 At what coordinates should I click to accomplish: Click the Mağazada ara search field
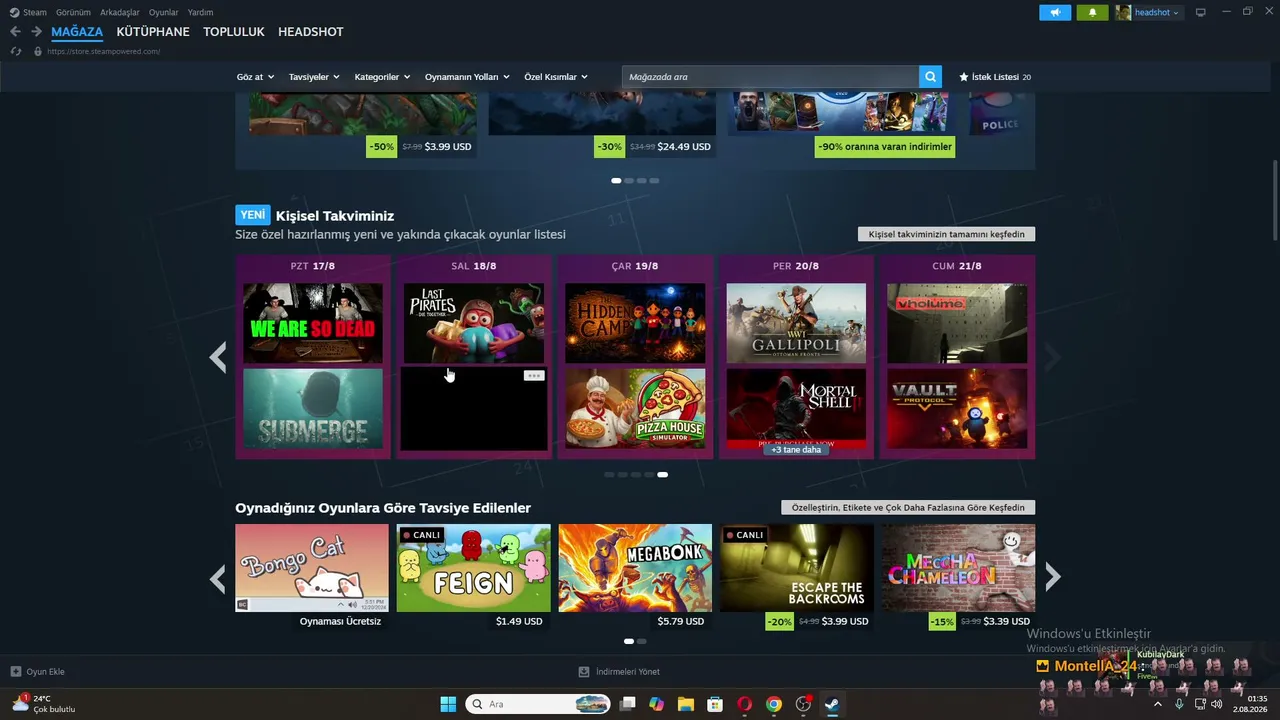(x=770, y=77)
